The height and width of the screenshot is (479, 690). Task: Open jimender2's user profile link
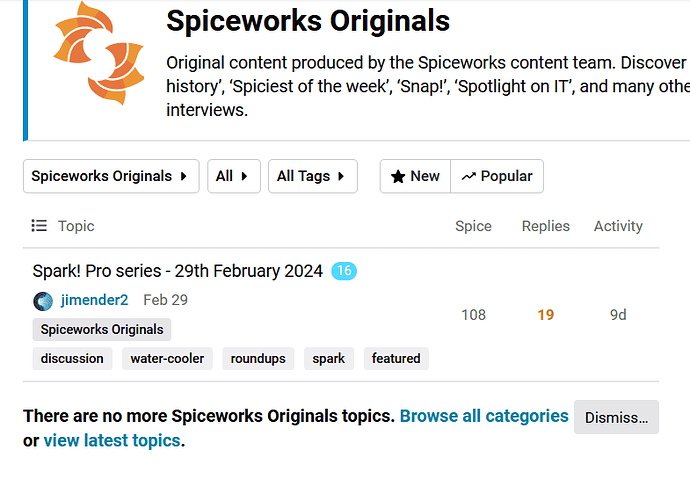tap(94, 300)
